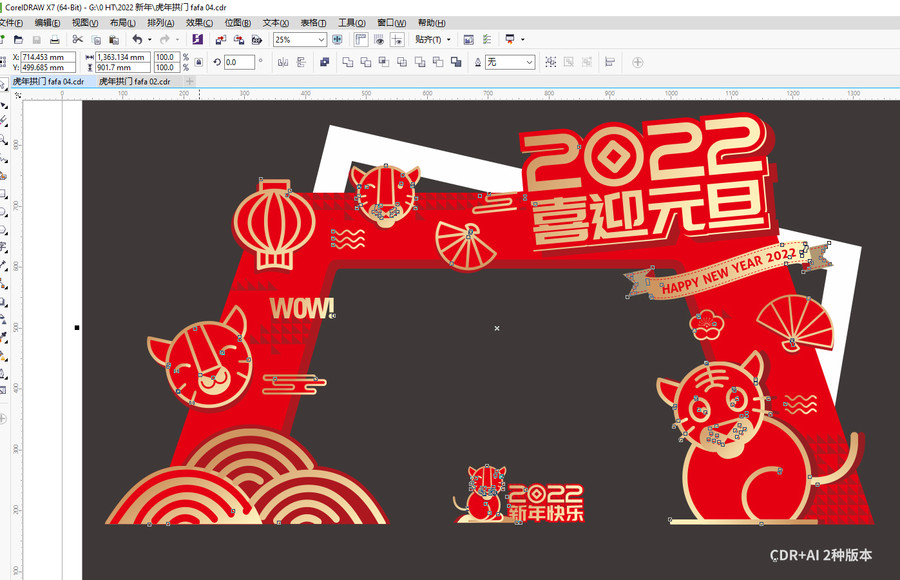Open the redo history dropdown arrow
Viewport: 900px width, 580px height.
[177, 40]
